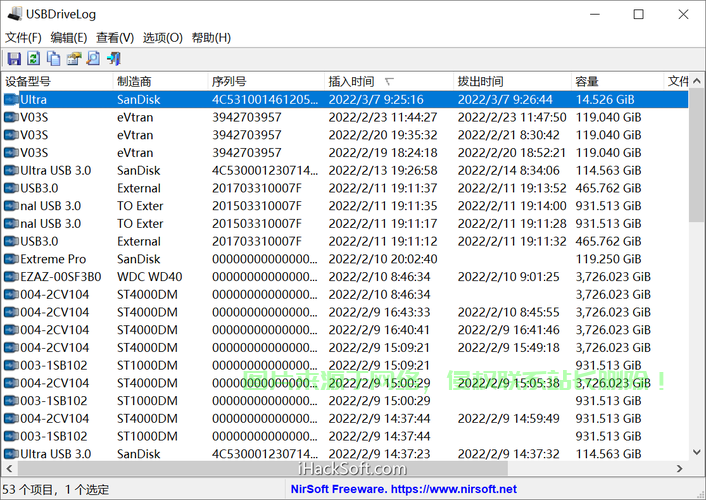Sort by the 插入时间 column header

pos(389,82)
